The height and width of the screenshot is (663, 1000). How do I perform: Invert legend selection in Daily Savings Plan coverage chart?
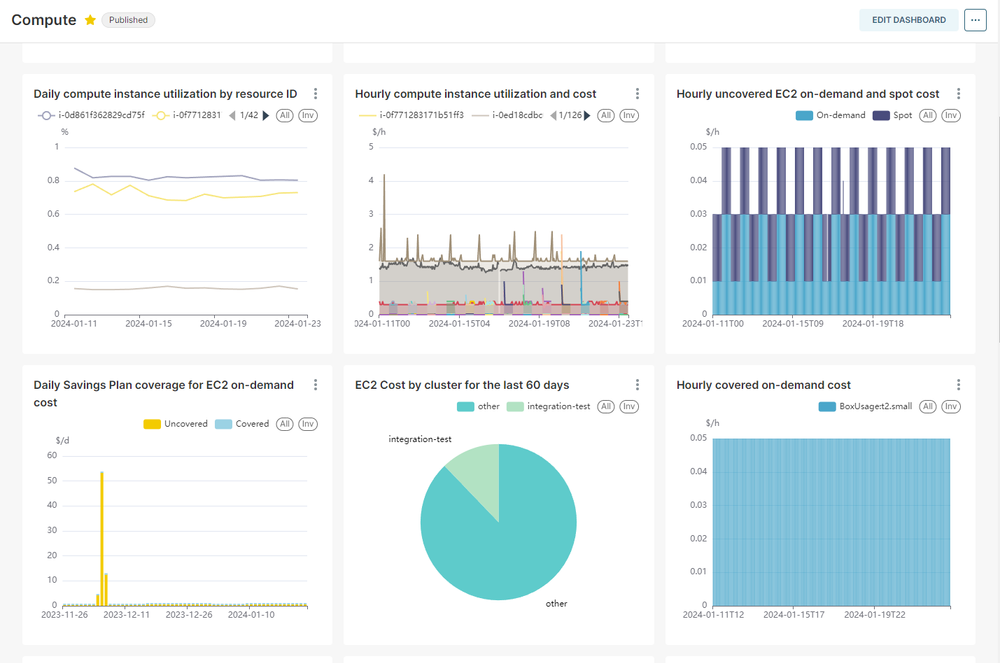[x=308, y=424]
